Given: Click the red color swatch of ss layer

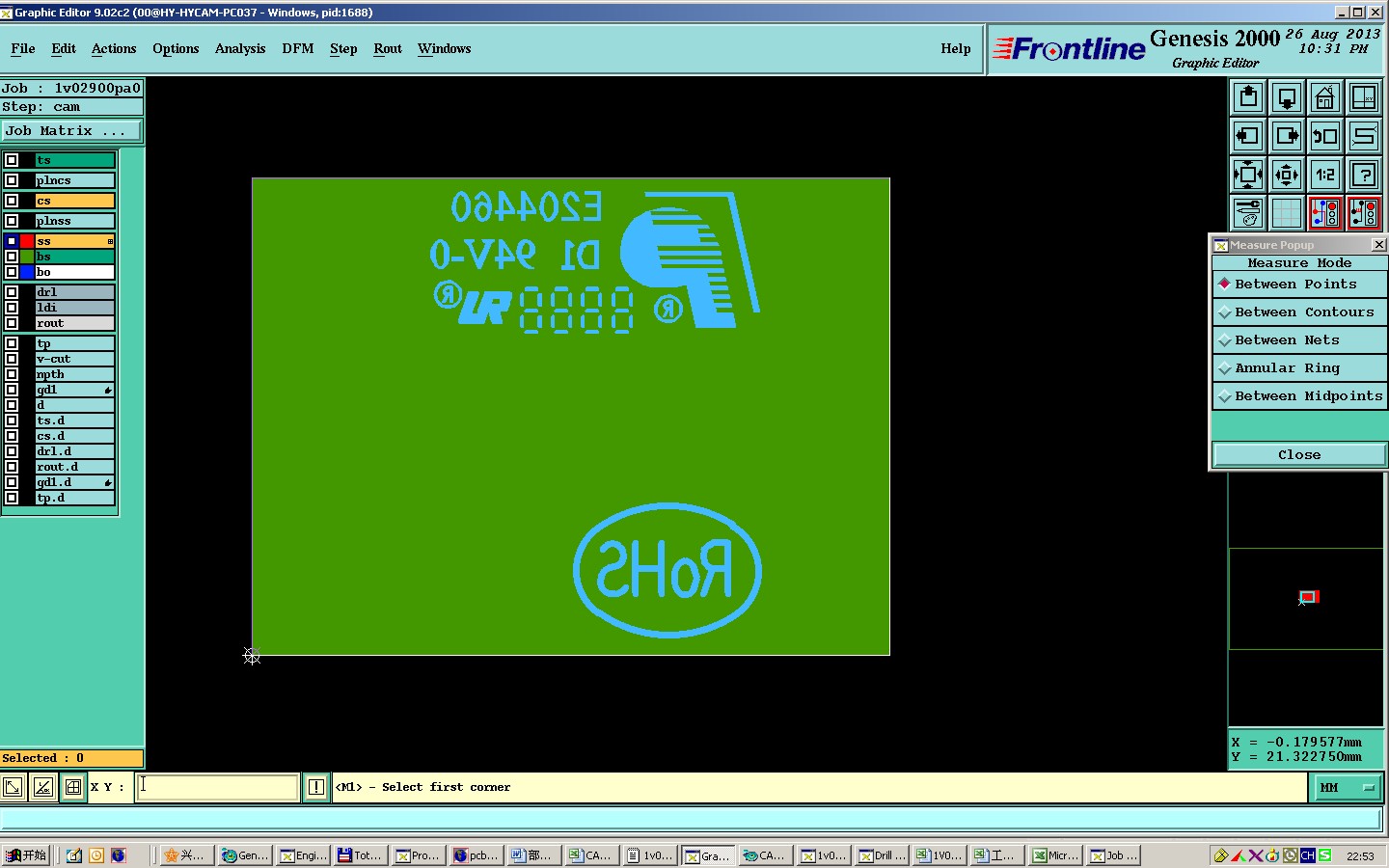Looking at the screenshot, I should pyautogui.click(x=27, y=241).
